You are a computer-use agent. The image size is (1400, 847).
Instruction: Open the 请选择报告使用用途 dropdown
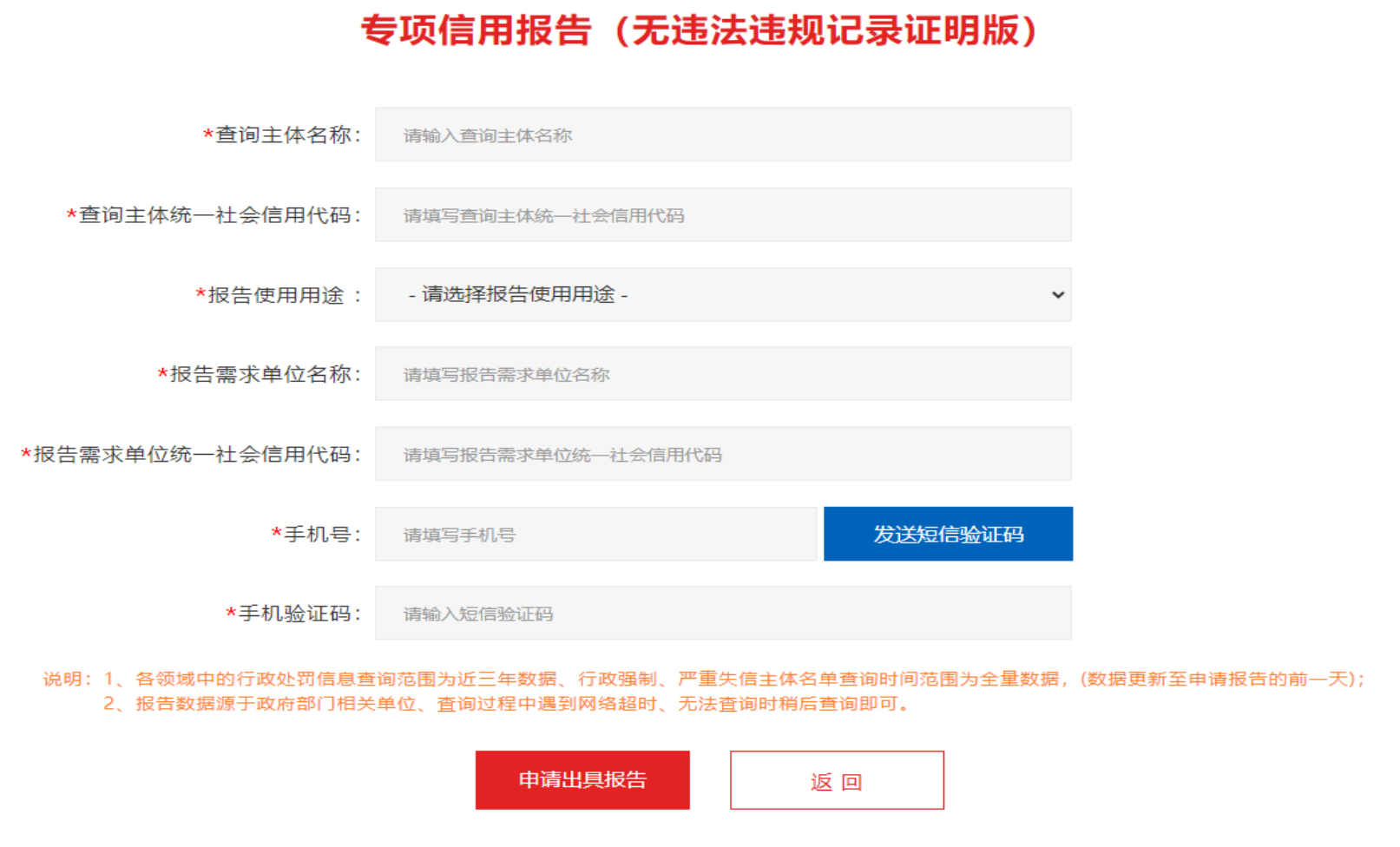tap(722, 295)
